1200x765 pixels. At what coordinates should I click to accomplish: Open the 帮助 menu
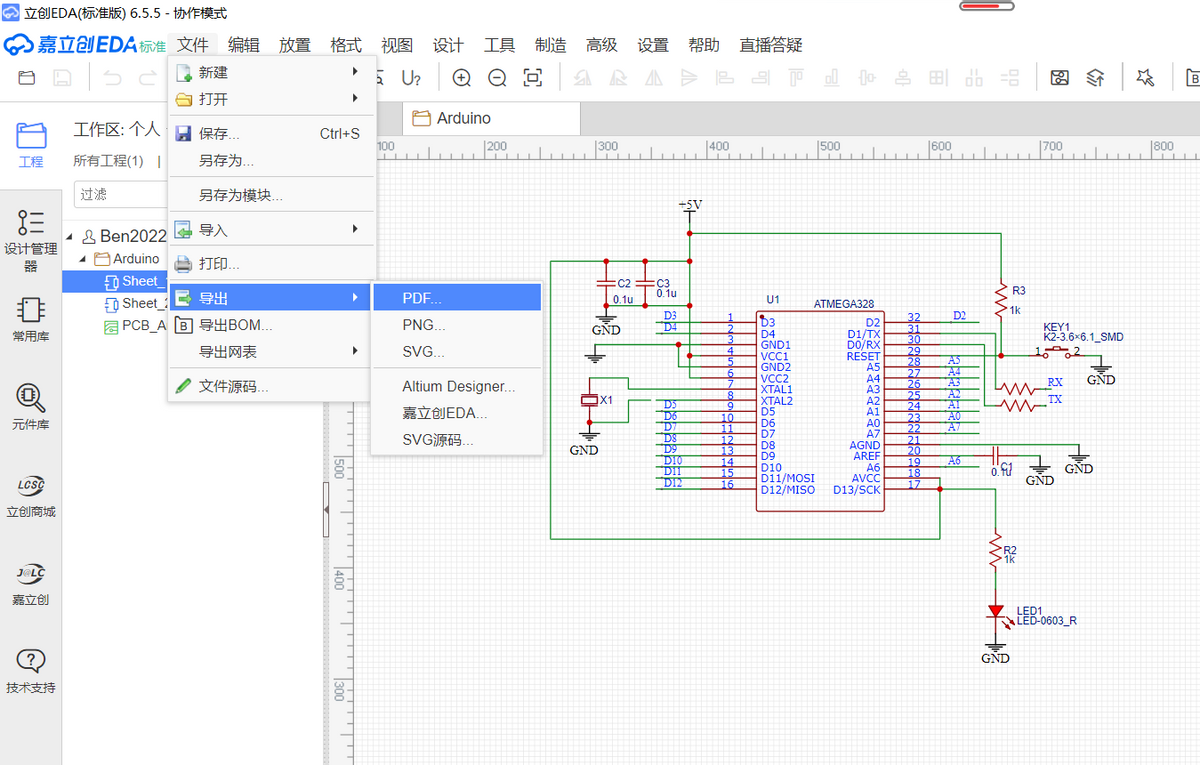(704, 45)
